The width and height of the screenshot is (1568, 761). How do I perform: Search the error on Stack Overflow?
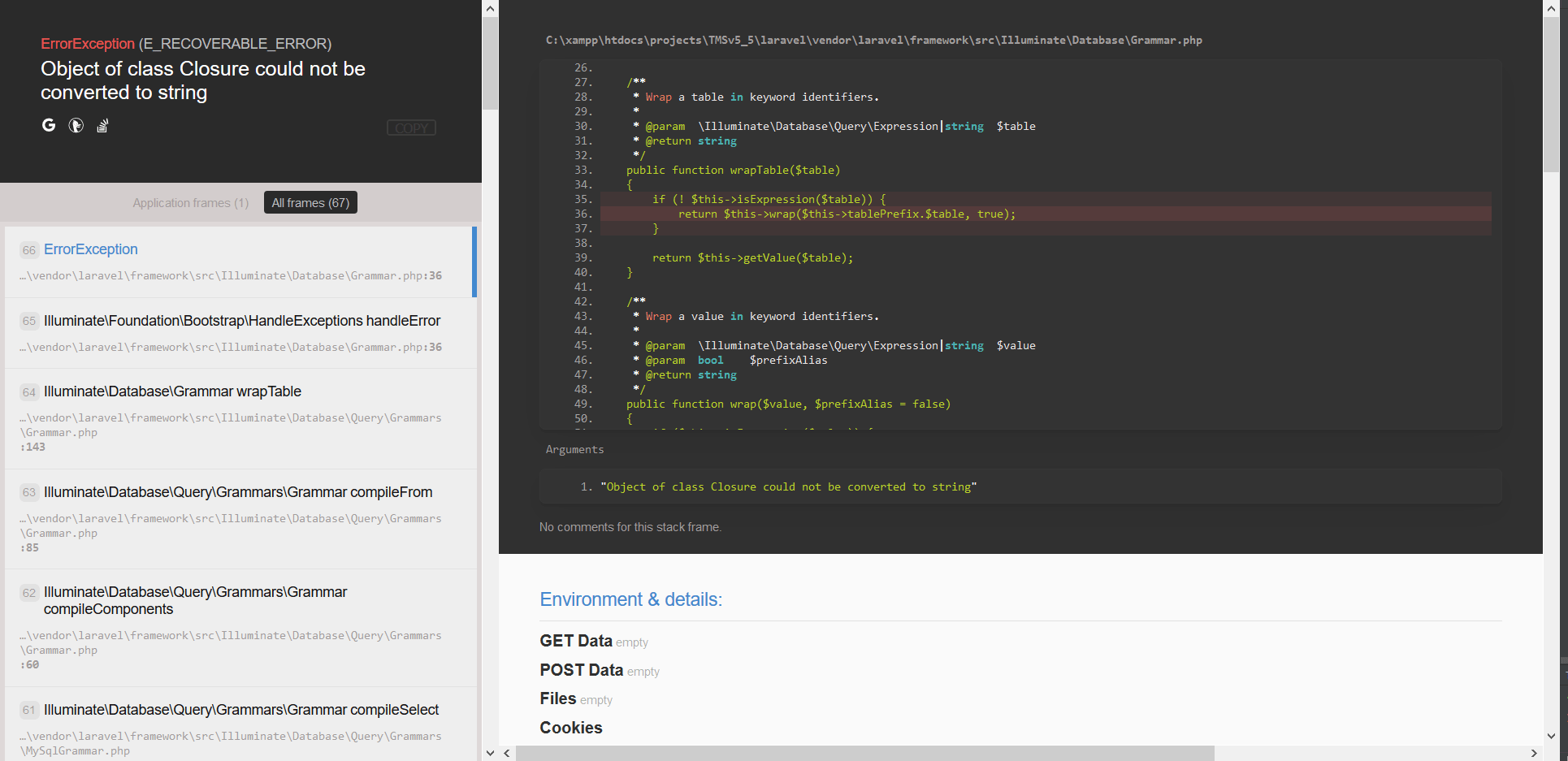[102, 125]
